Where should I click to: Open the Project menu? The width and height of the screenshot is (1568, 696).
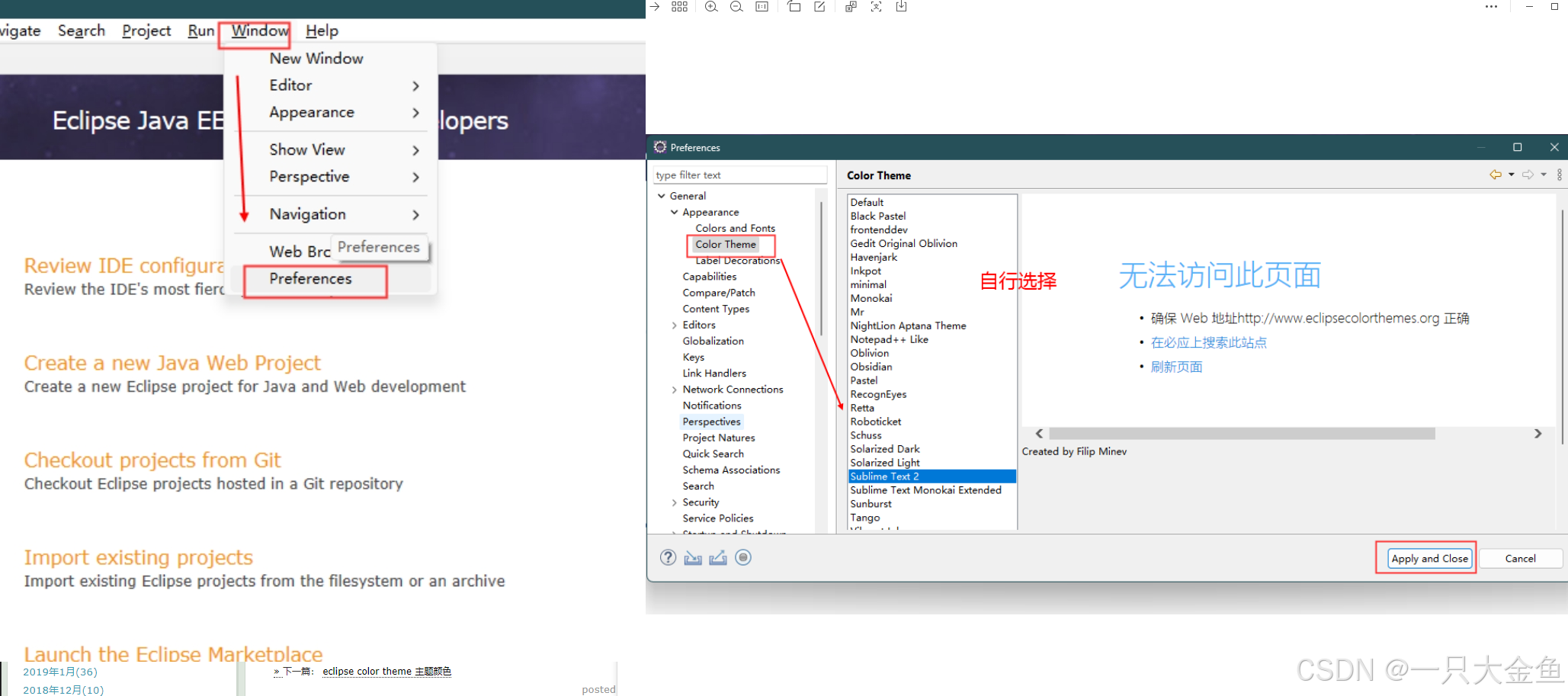pyautogui.click(x=146, y=30)
